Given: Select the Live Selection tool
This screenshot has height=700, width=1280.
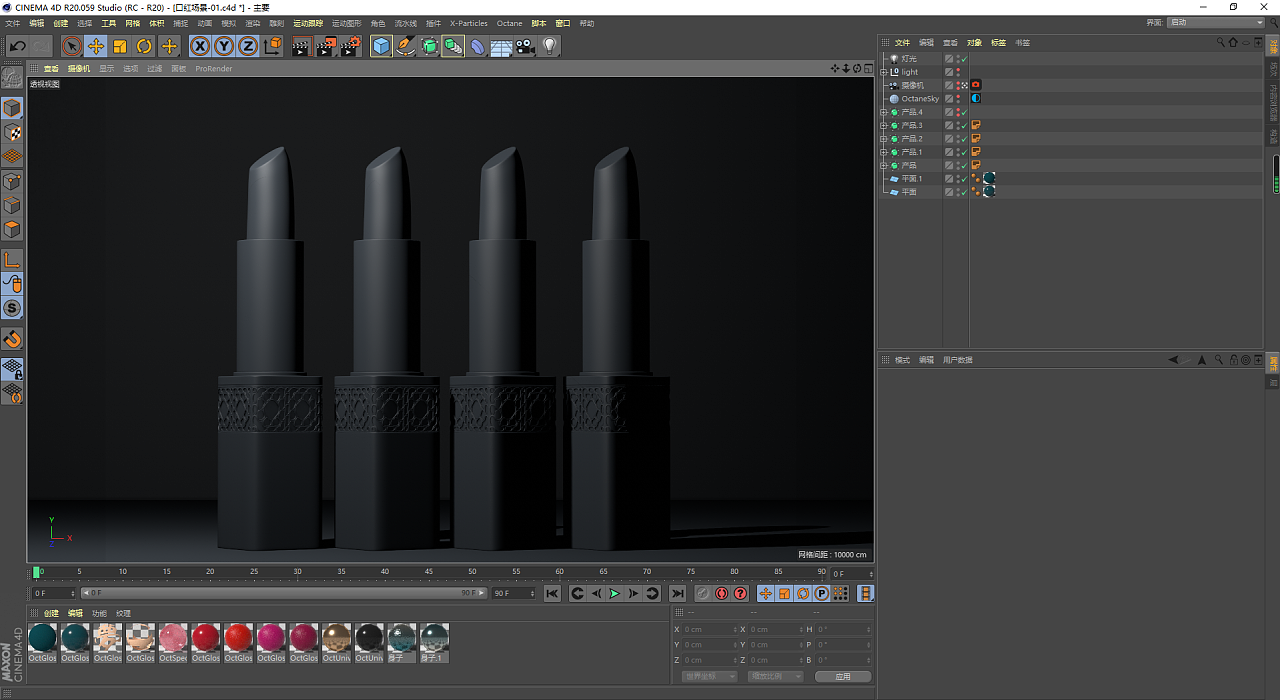Looking at the screenshot, I should (72, 46).
